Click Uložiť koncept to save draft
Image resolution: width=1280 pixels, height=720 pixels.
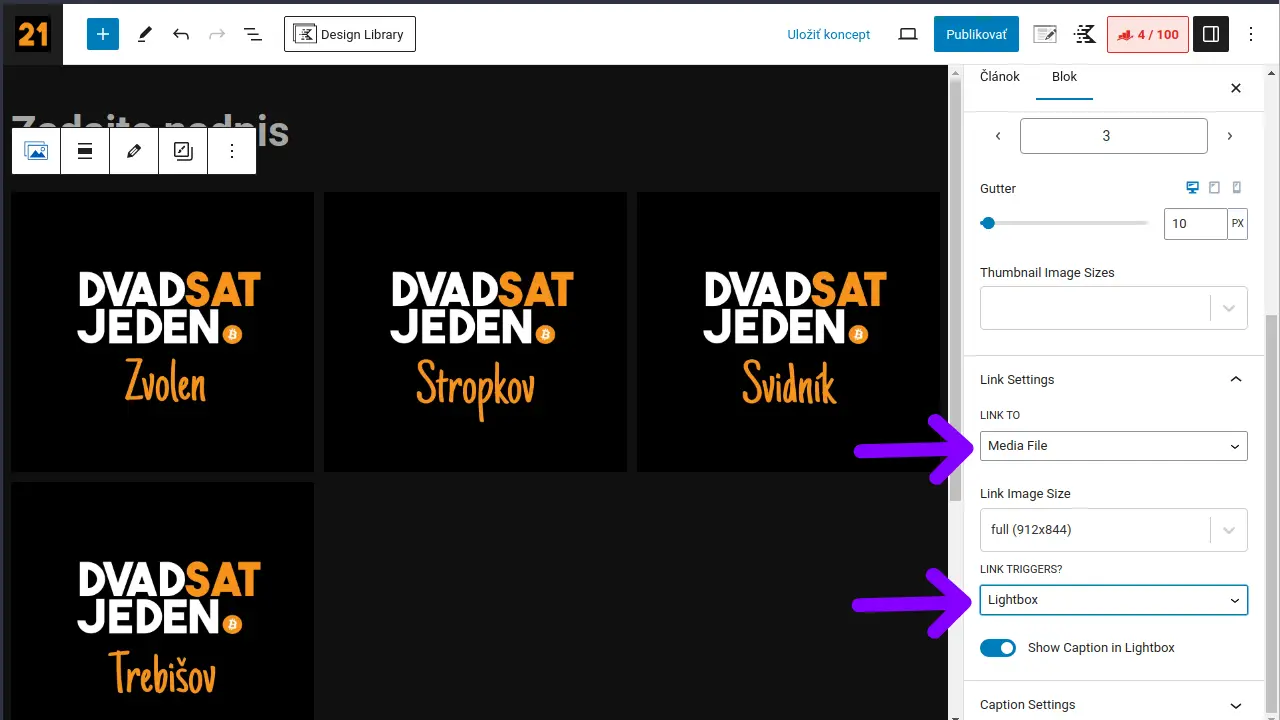pyautogui.click(x=829, y=34)
